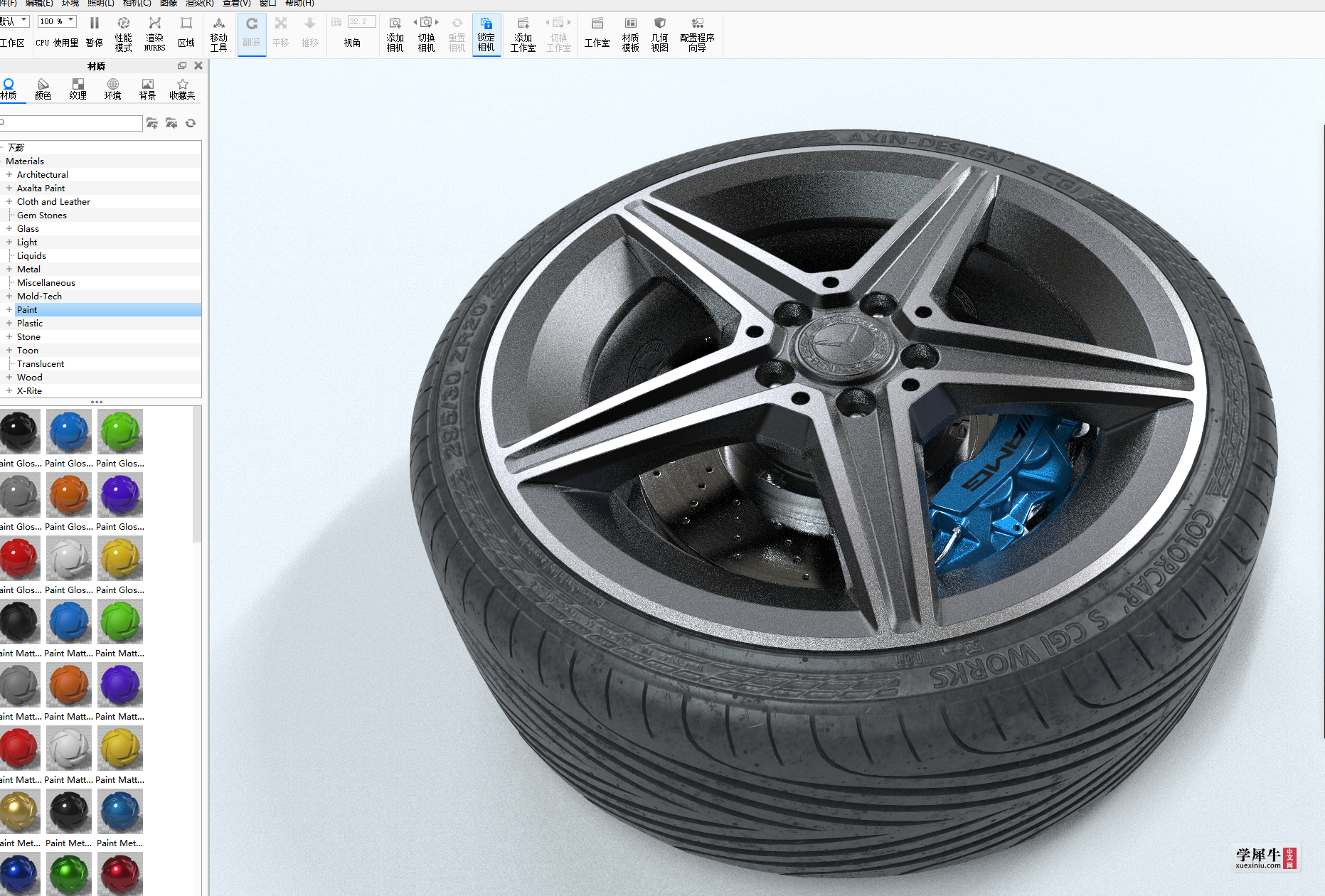Expand the Architectural folder

(x=9, y=174)
